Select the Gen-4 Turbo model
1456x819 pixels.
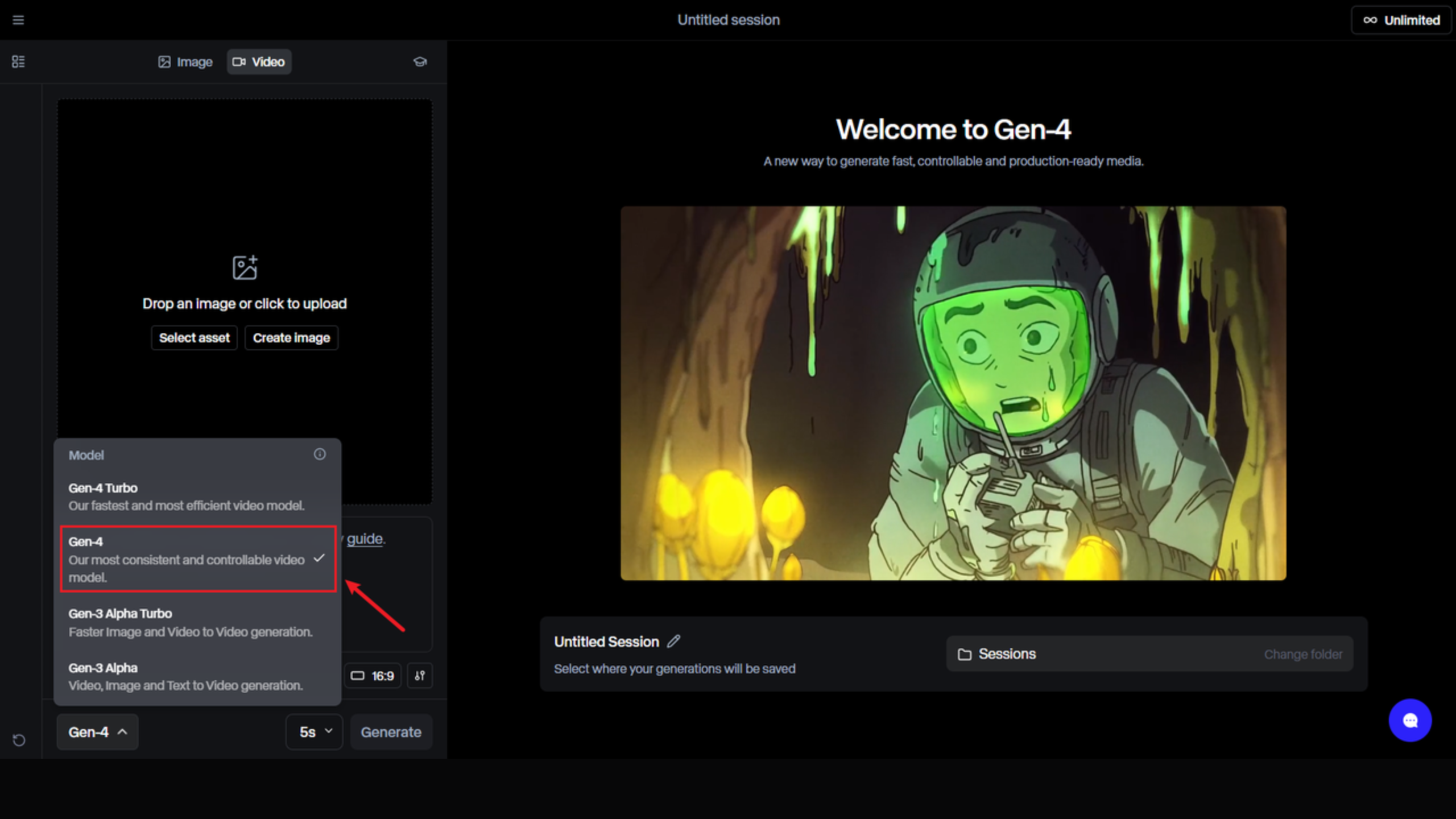(x=197, y=497)
